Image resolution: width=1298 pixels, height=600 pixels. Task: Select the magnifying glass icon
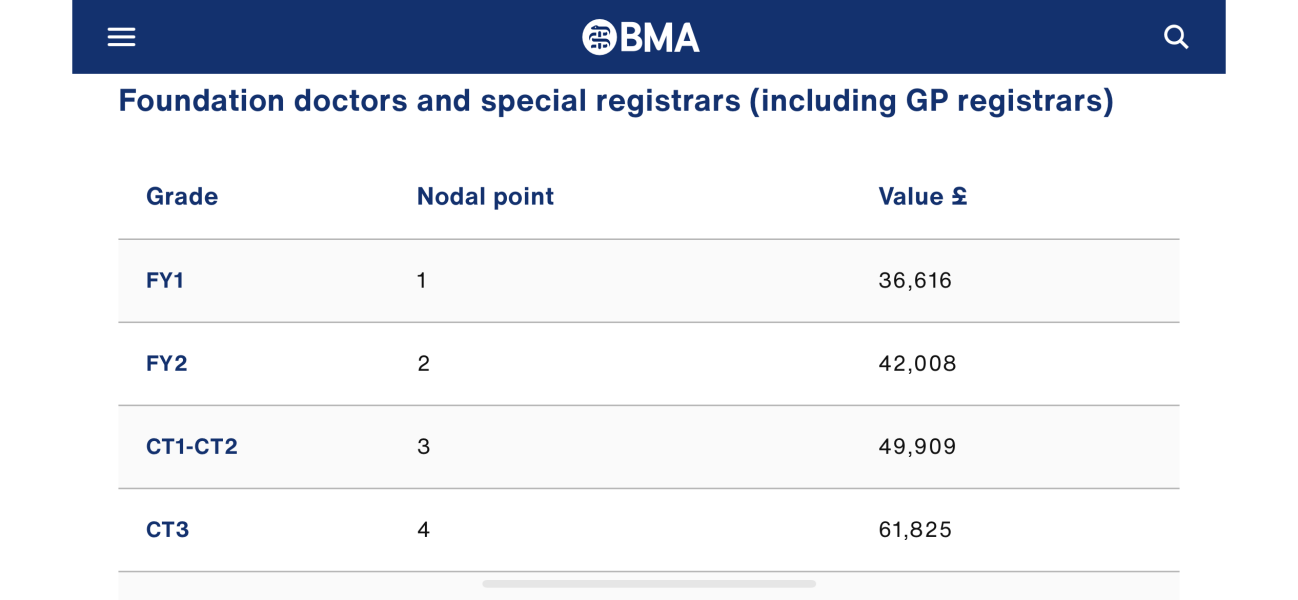tap(1176, 36)
